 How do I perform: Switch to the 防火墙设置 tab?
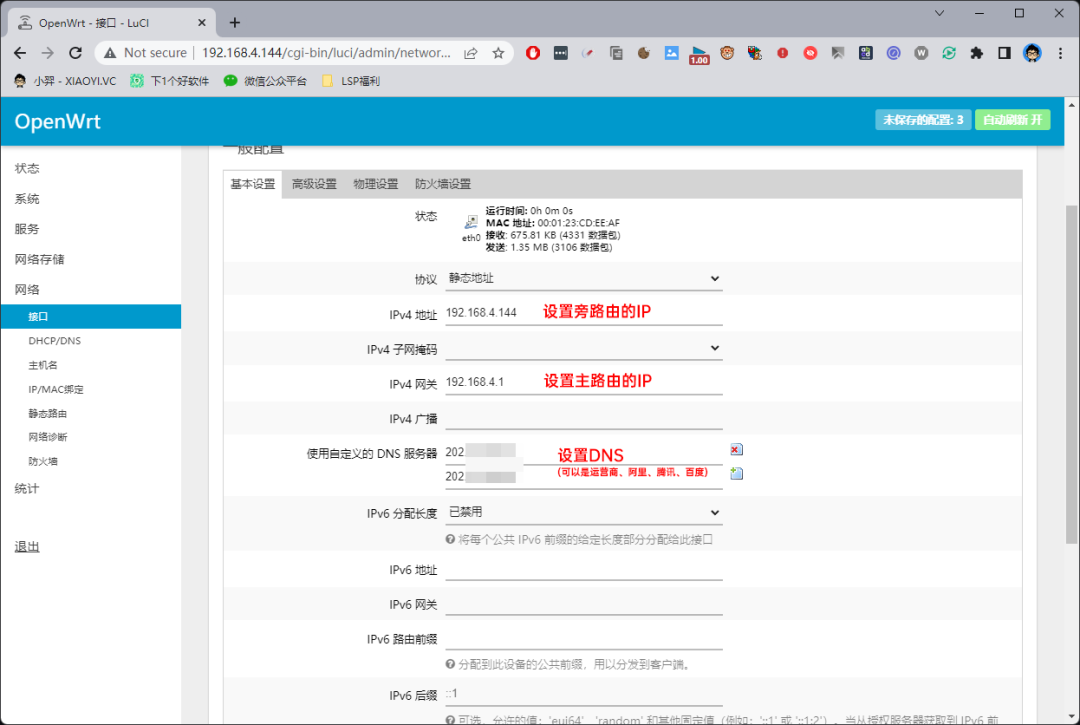[x=443, y=184]
